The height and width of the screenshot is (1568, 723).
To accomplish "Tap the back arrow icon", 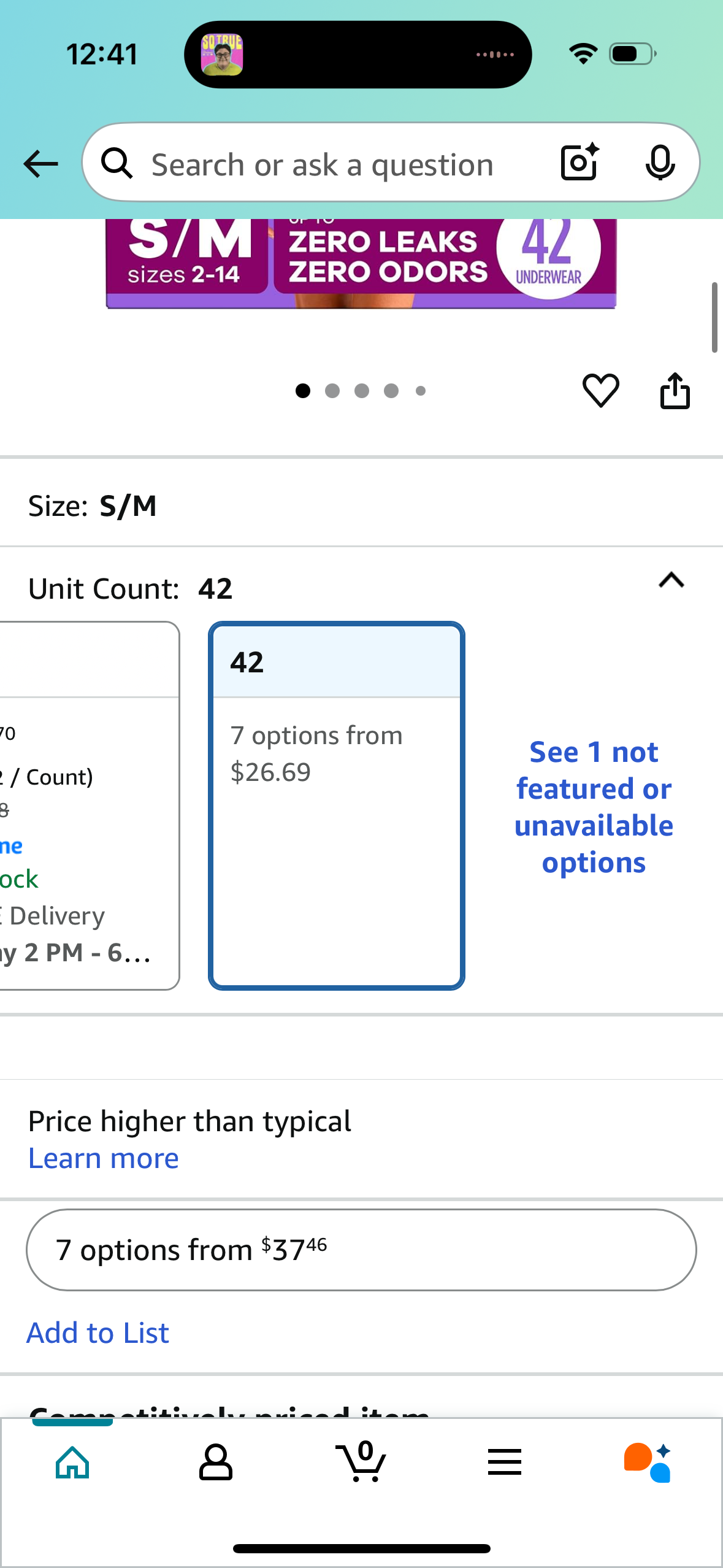I will (x=40, y=164).
